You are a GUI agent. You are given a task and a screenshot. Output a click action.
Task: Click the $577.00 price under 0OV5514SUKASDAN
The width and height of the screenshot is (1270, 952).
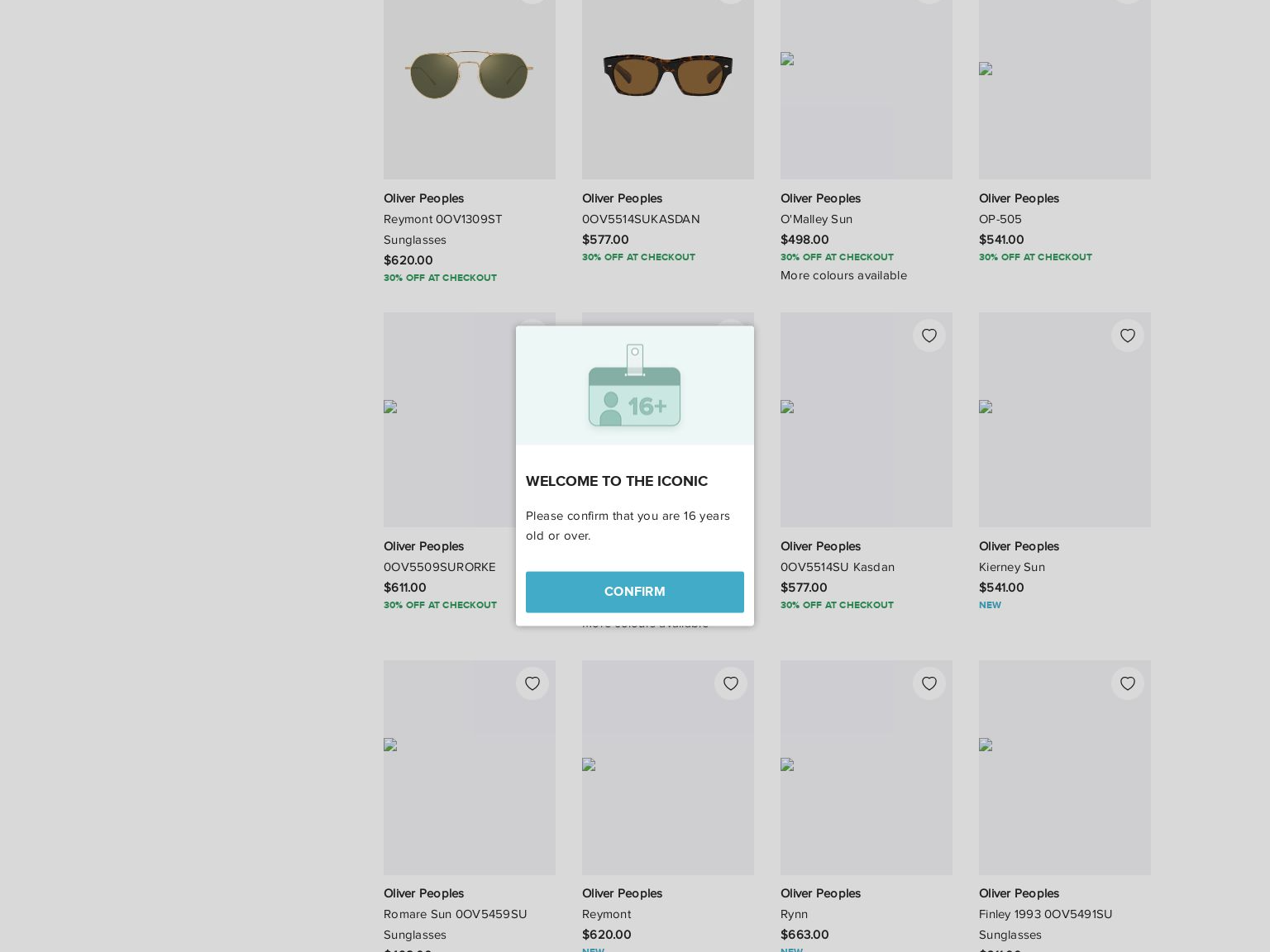605,240
